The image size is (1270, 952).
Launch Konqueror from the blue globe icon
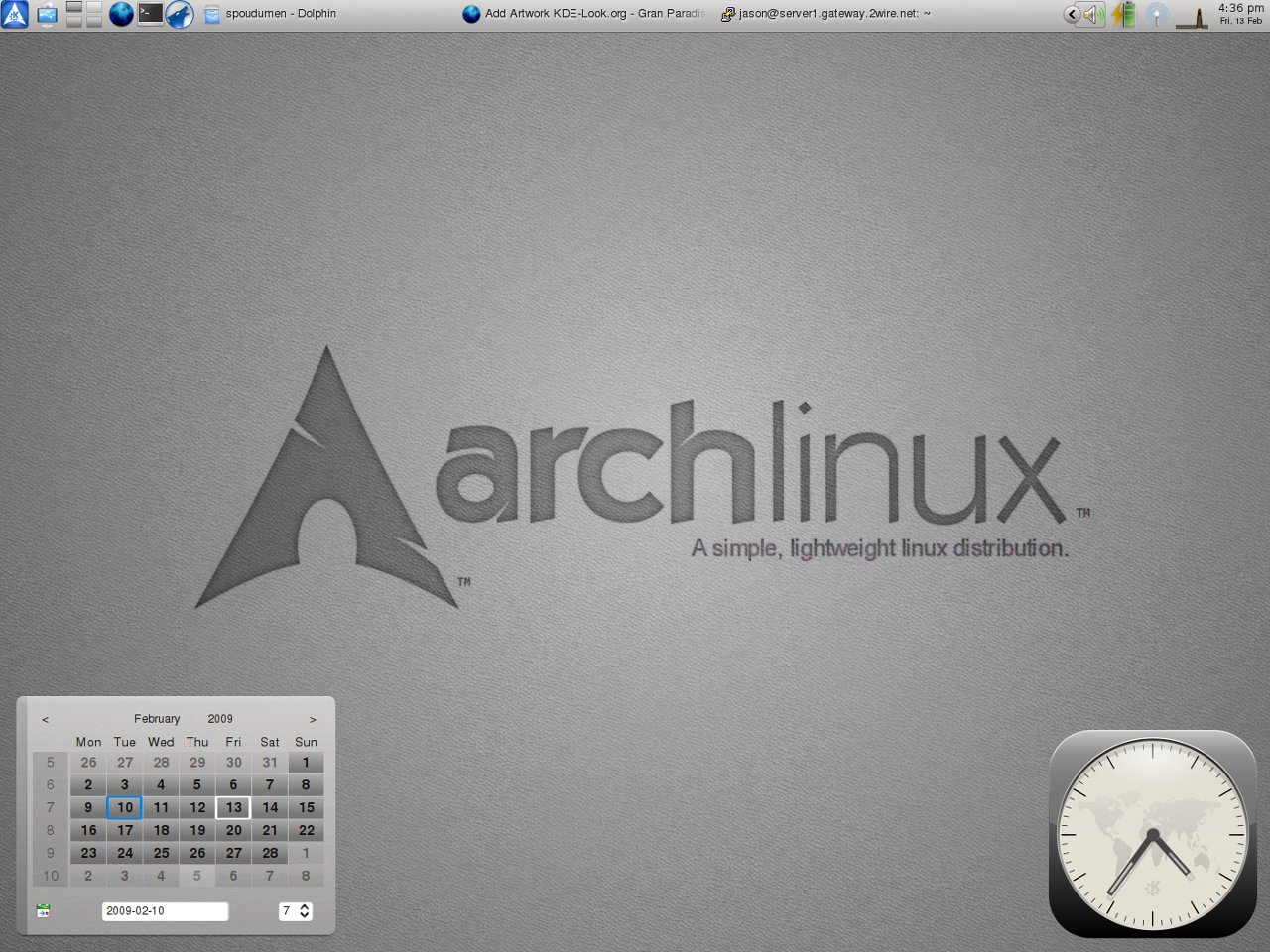(x=120, y=14)
